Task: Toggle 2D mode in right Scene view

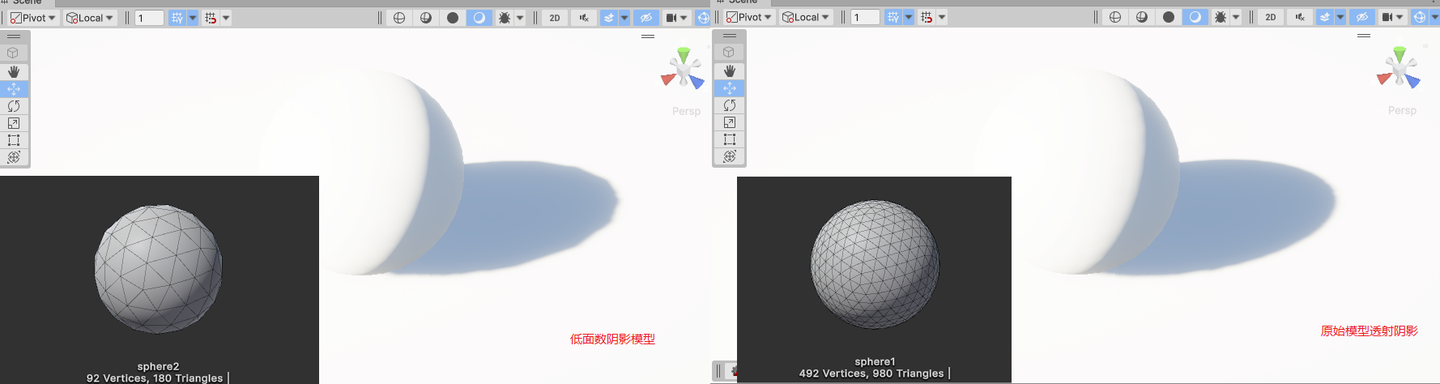Action: (x=1270, y=17)
